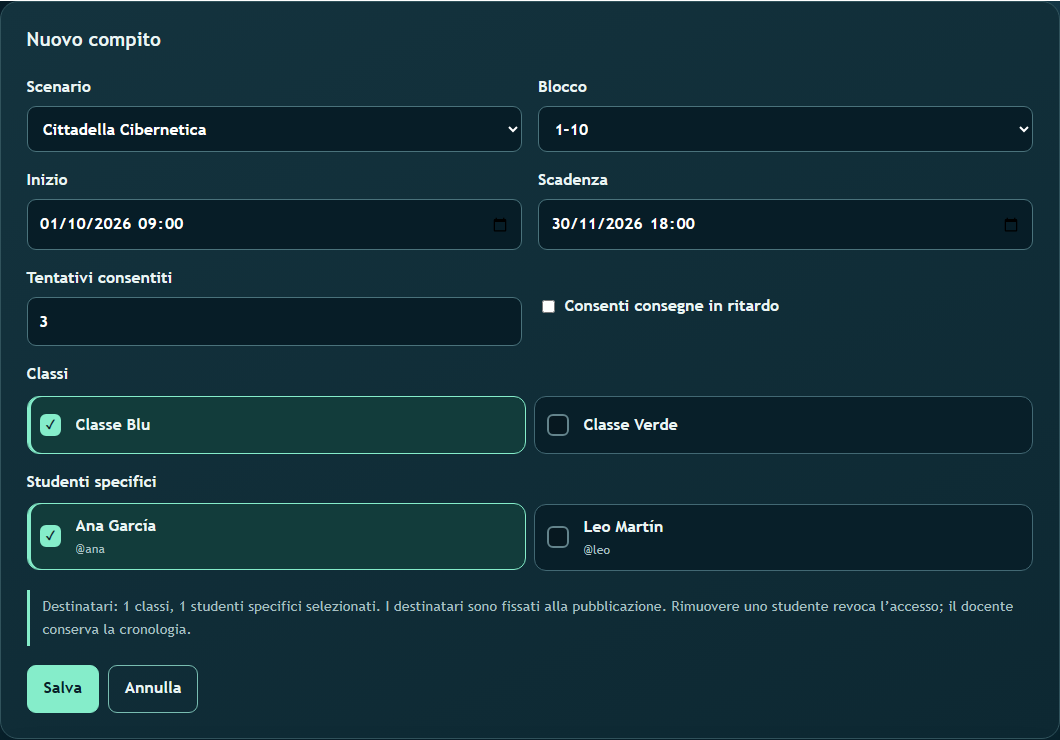Image resolution: width=1060 pixels, height=740 pixels.
Task: Select student Leo Martín checkbox
Action: point(558,537)
